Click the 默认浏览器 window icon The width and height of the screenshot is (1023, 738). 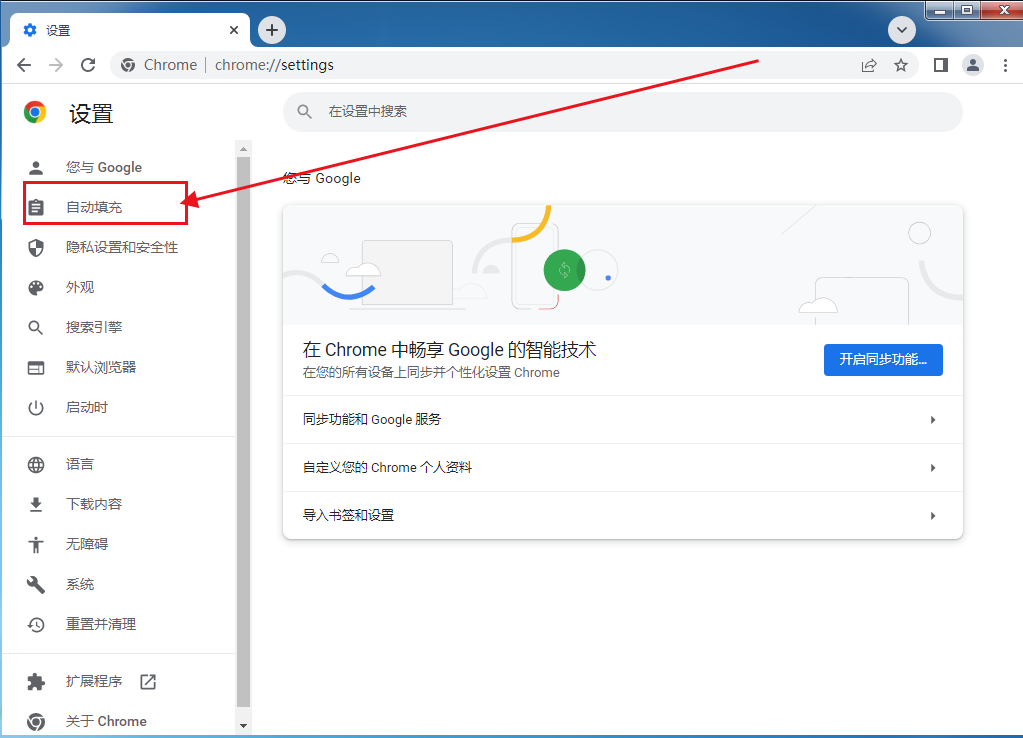36,368
